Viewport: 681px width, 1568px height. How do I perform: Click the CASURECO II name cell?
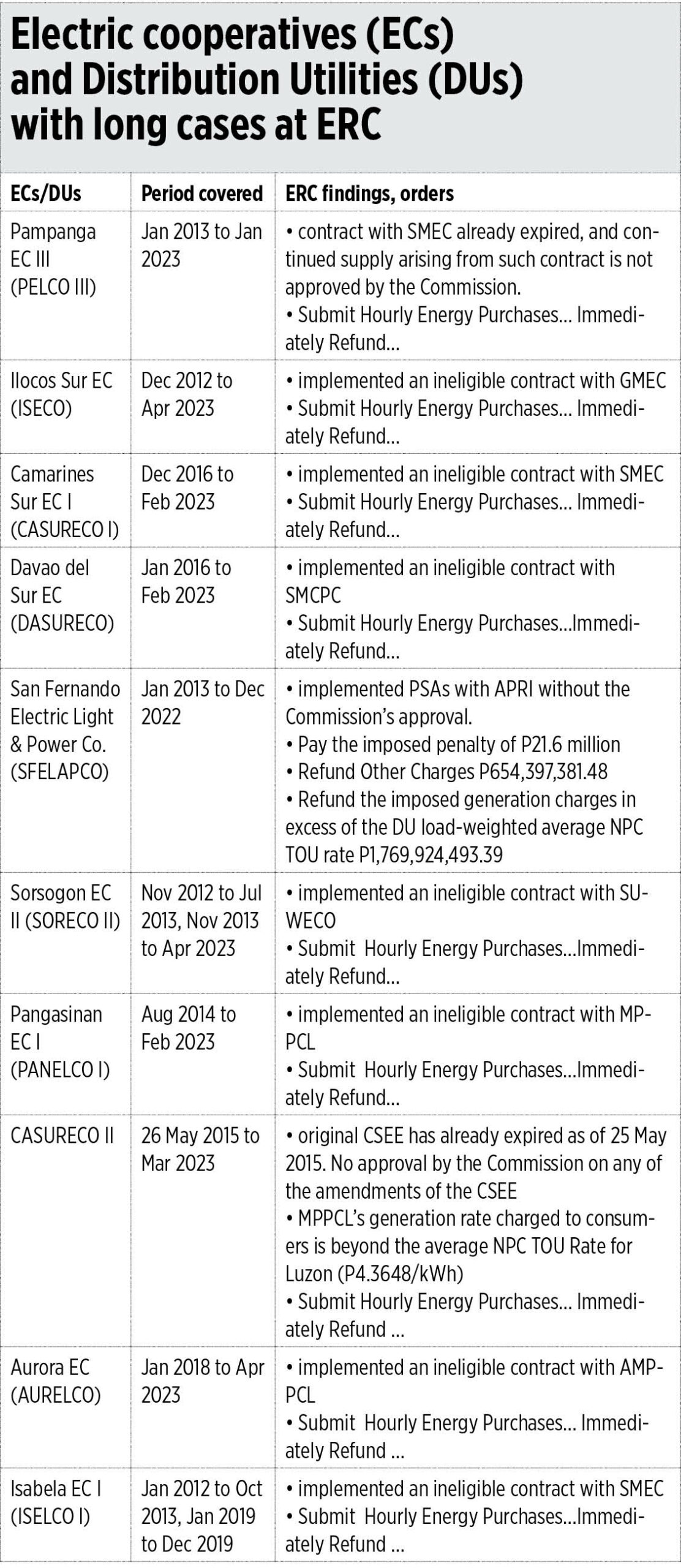(x=62, y=1136)
